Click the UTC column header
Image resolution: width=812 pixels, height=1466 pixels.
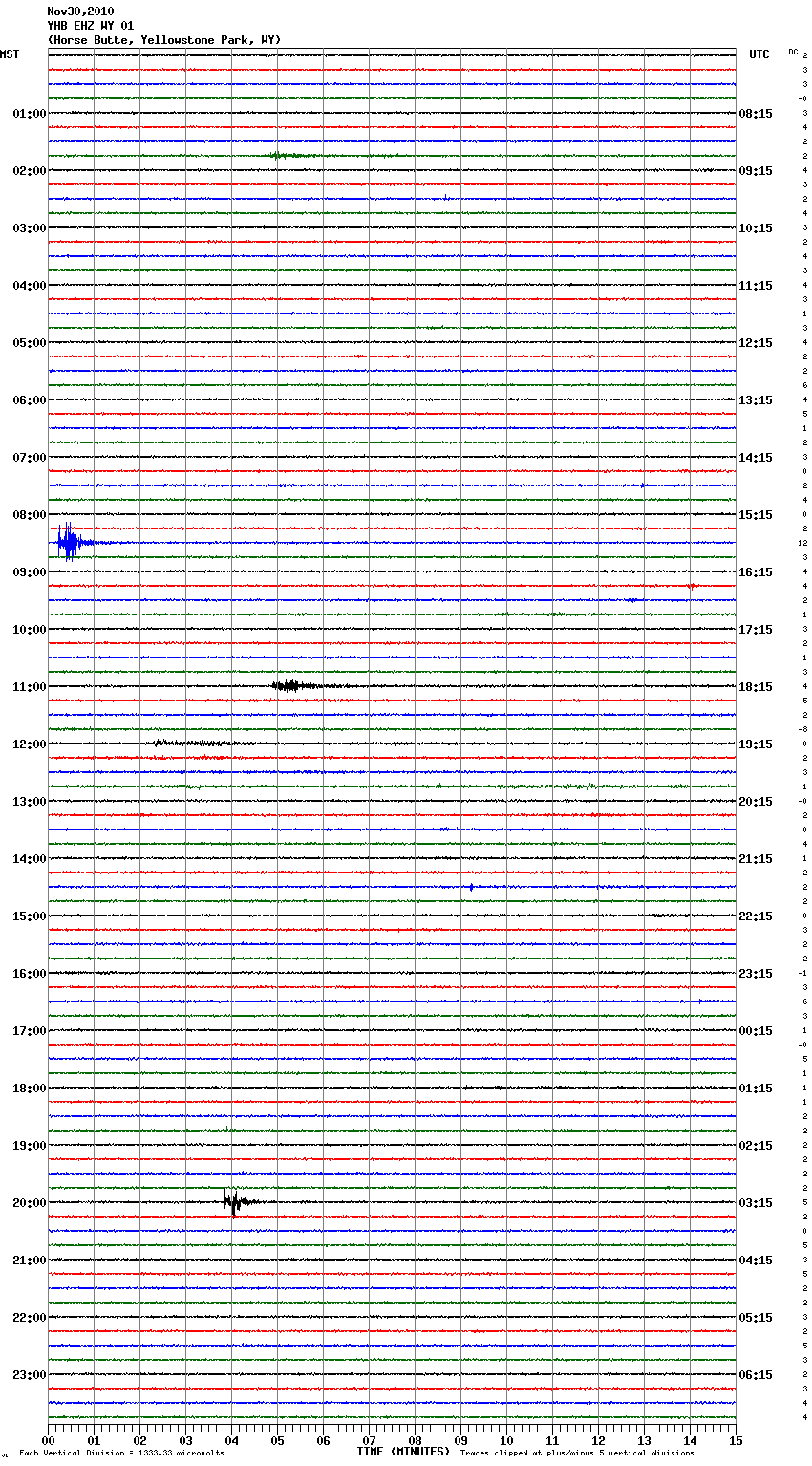click(x=759, y=54)
